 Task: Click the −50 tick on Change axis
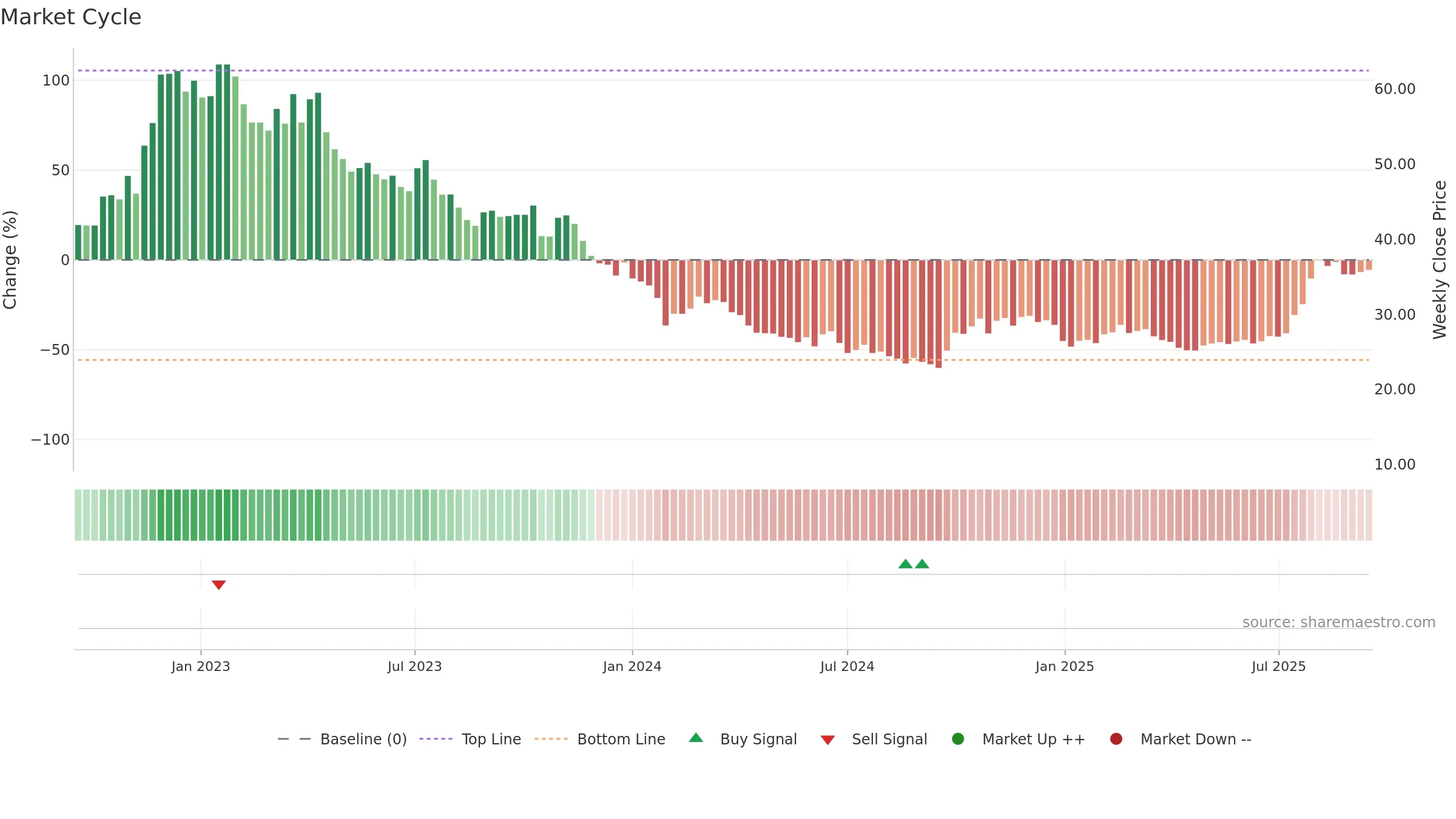pyautogui.click(x=55, y=349)
